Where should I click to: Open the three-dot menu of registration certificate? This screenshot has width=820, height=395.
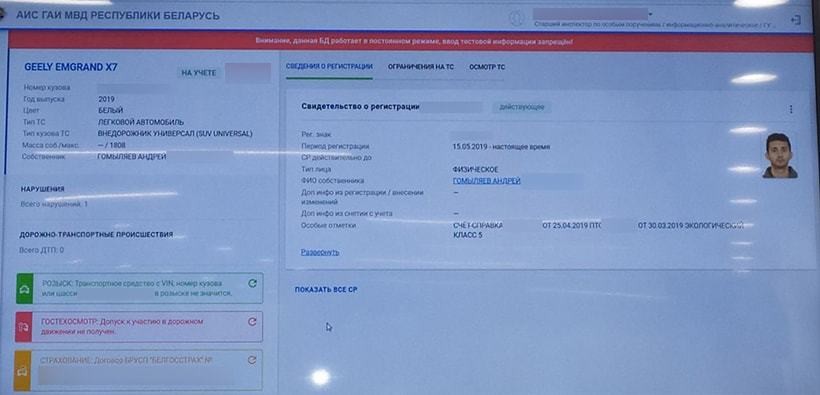(x=791, y=109)
